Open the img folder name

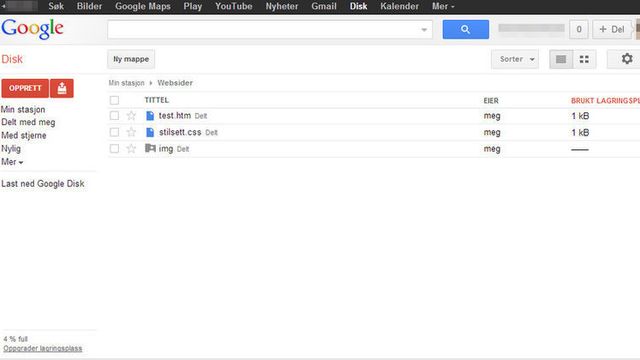tap(166, 149)
